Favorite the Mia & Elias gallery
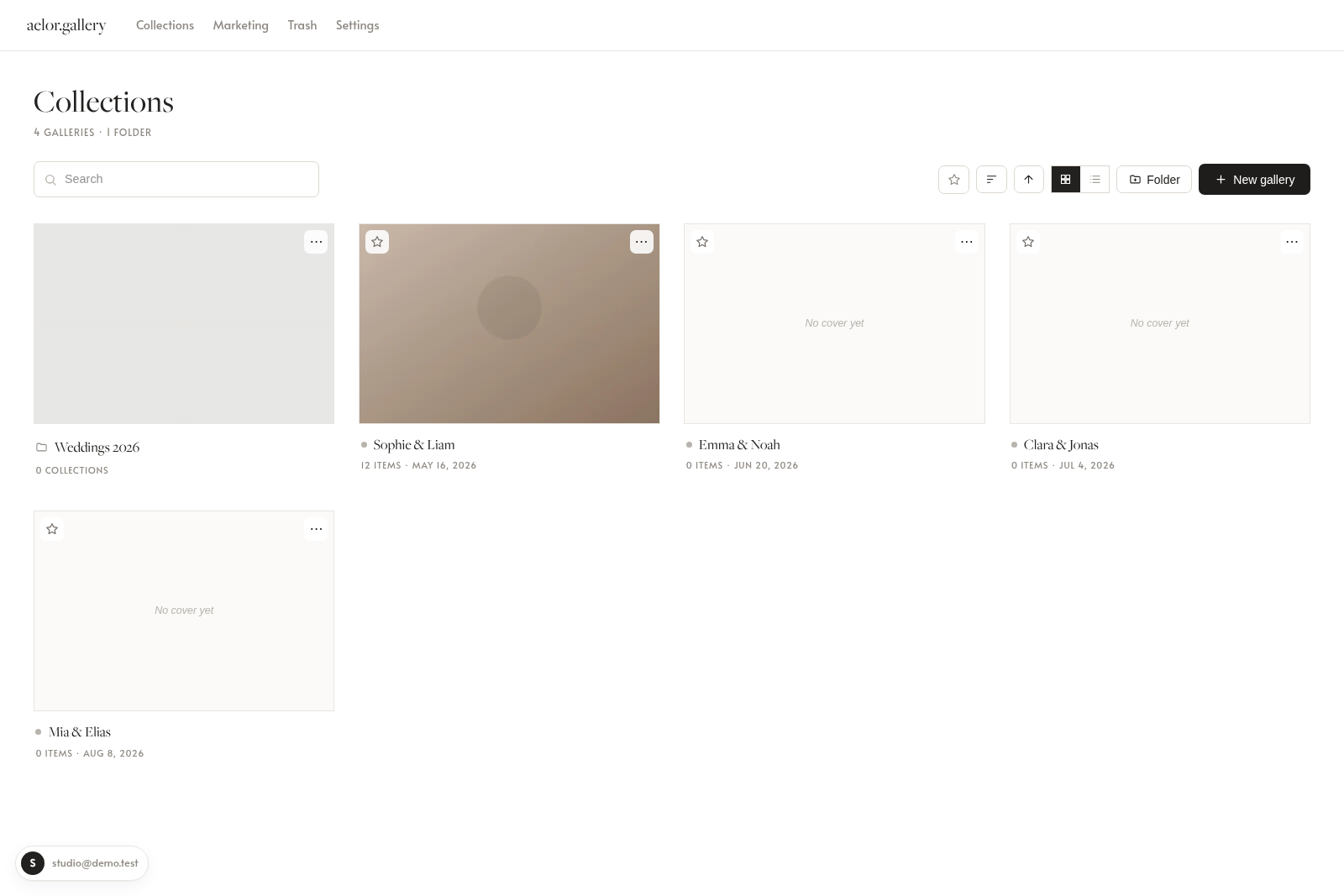The height and width of the screenshot is (896, 1344). coord(52,529)
